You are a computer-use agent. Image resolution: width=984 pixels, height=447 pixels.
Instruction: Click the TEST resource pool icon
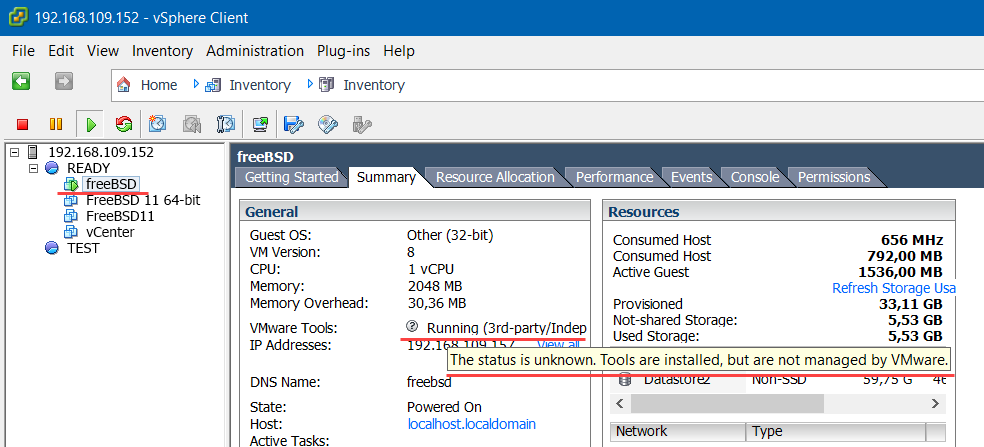(x=52, y=249)
